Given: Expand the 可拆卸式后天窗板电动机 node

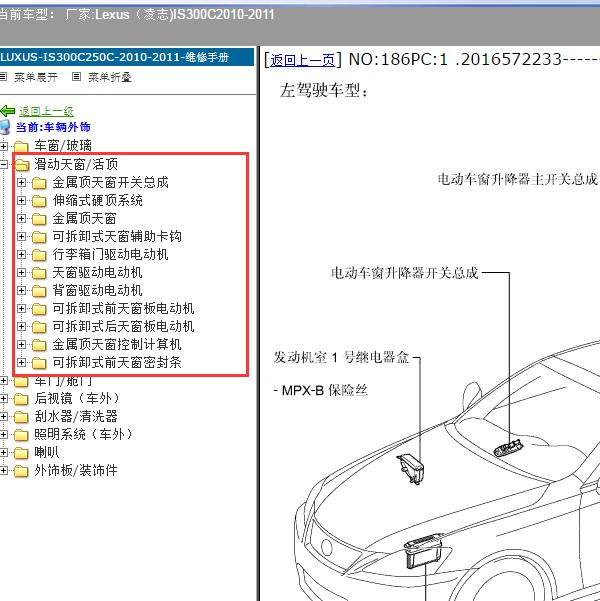Looking at the screenshot, I should pos(21,327).
